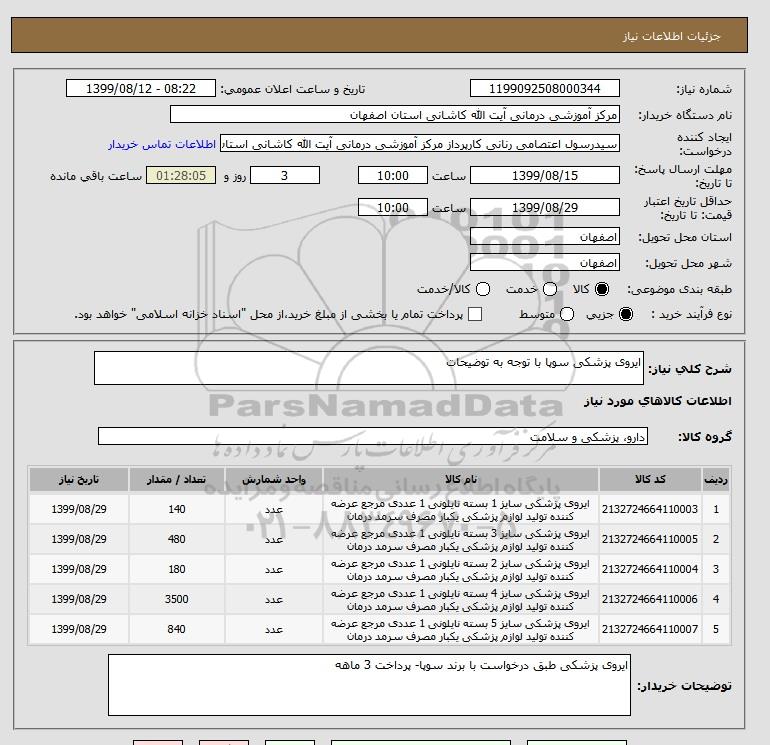Click the need date in row 1
Image resolution: width=770 pixels, height=745 pixels.
pos(79,509)
